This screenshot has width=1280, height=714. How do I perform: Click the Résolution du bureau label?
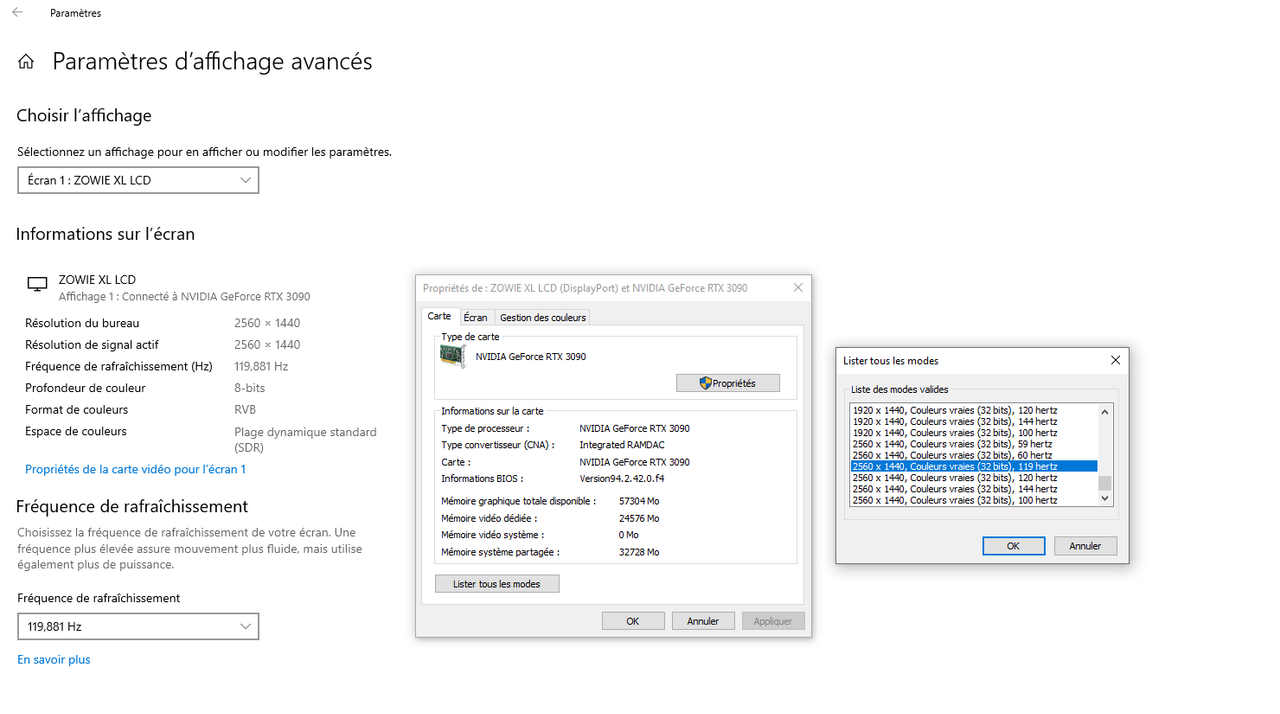[82, 323]
